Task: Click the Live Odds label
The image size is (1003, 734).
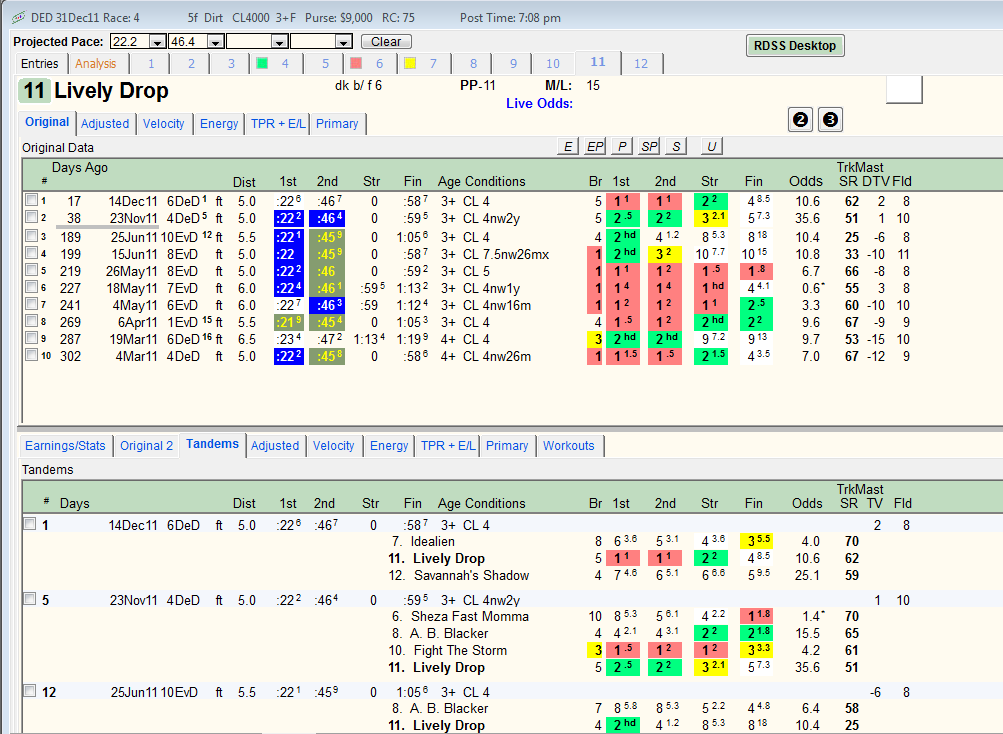Action: click(x=539, y=103)
